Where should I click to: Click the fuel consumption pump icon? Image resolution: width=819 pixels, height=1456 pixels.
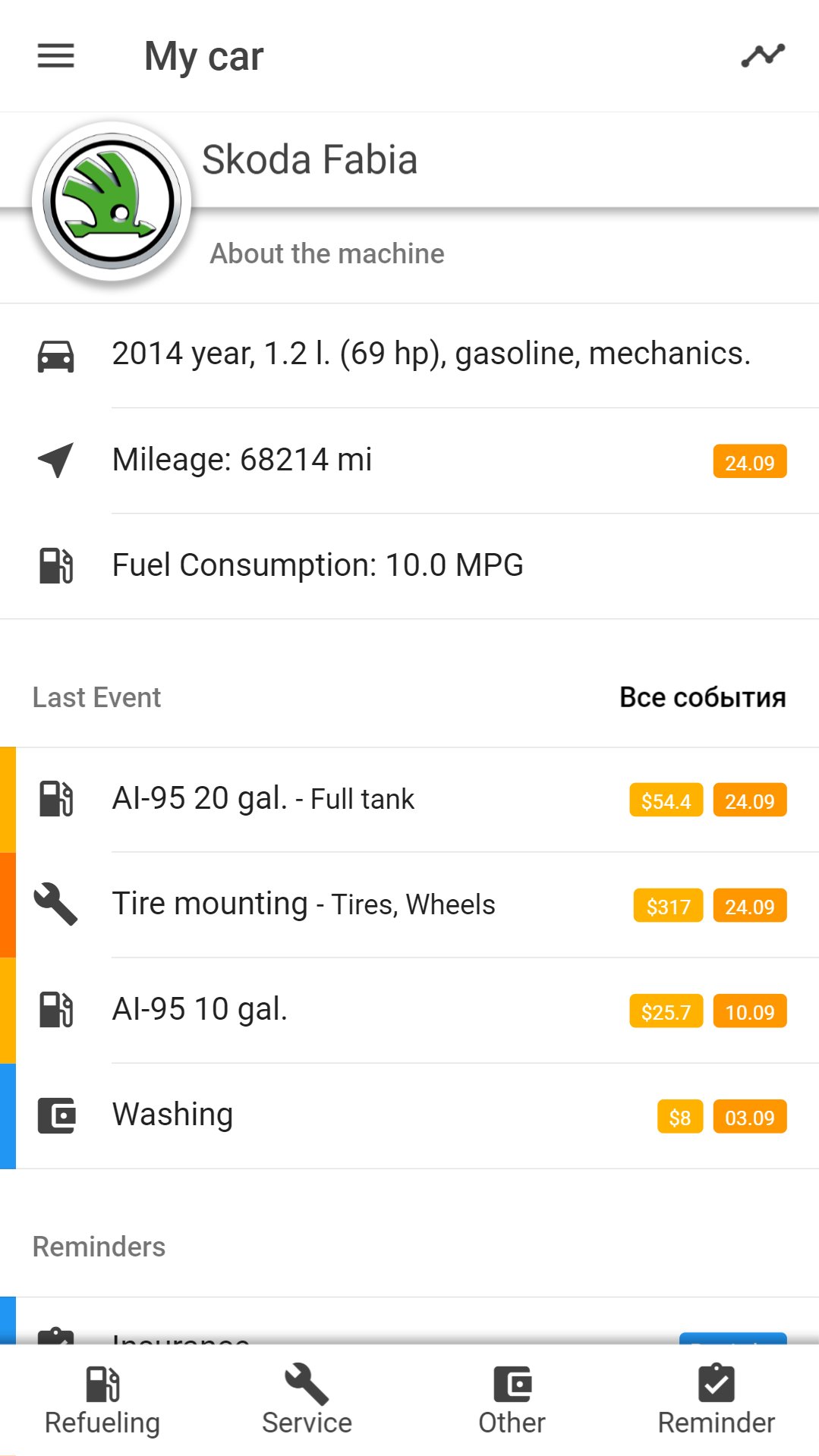click(55, 565)
